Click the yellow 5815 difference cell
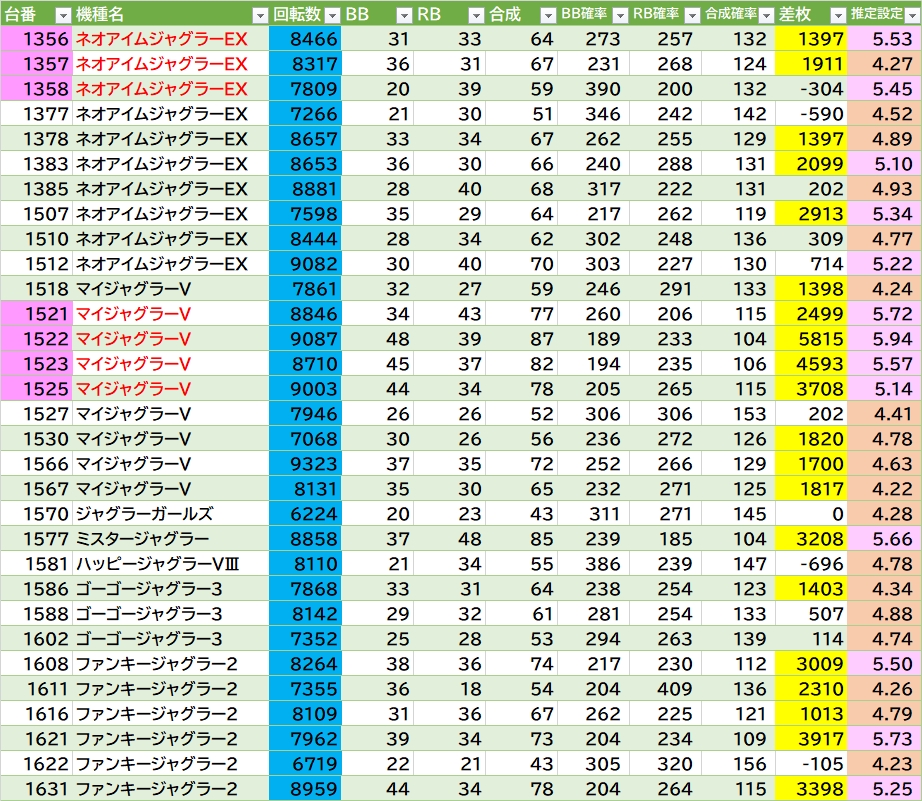 pos(810,339)
